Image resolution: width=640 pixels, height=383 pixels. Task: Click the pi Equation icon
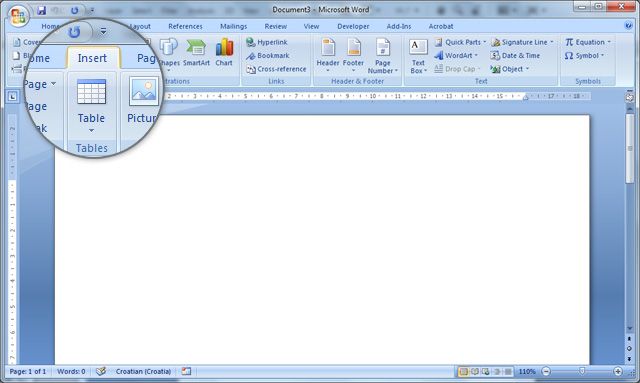[569, 42]
